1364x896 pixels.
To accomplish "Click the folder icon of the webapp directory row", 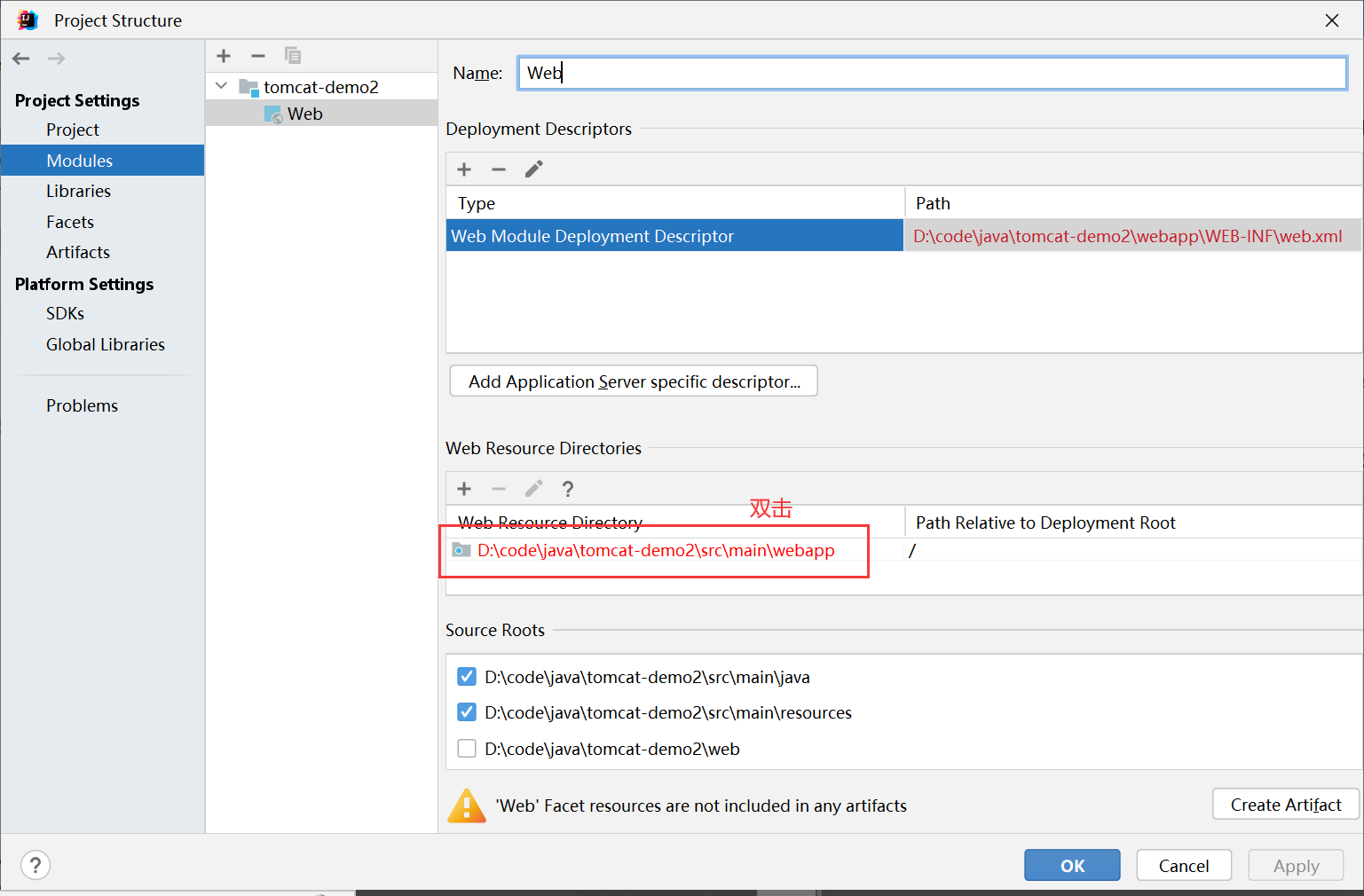I will [461, 550].
